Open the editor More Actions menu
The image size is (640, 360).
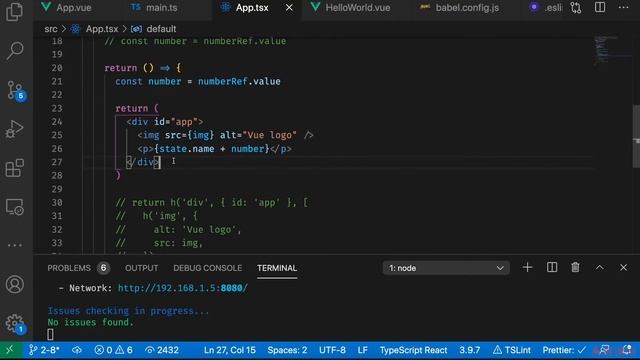(x=623, y=7)
